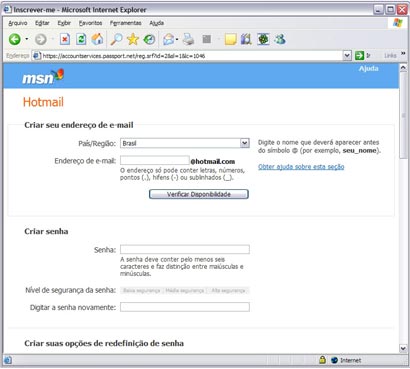Click the Windows flag logo icon
The width and height of the screenshot is (410, 369).
tap(398, 23)
